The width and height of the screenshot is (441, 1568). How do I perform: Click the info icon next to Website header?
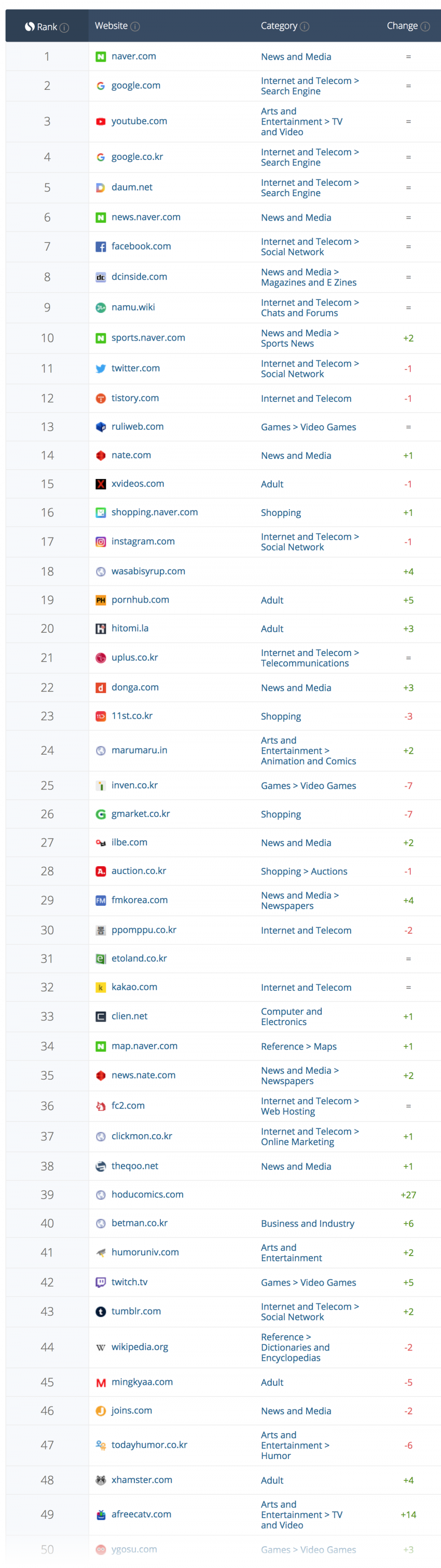135,26
